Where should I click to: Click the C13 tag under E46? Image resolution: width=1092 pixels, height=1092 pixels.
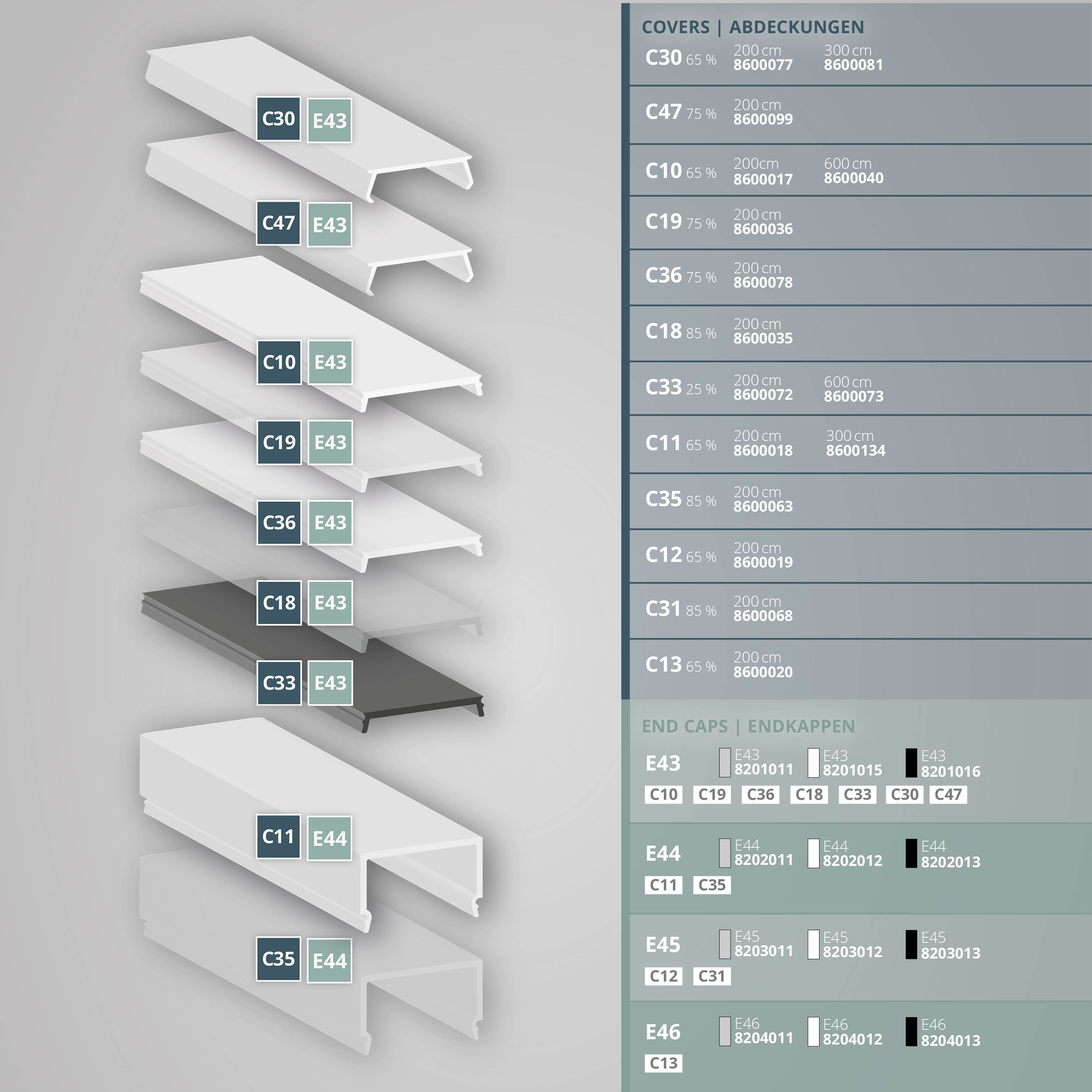point(663,1063)
